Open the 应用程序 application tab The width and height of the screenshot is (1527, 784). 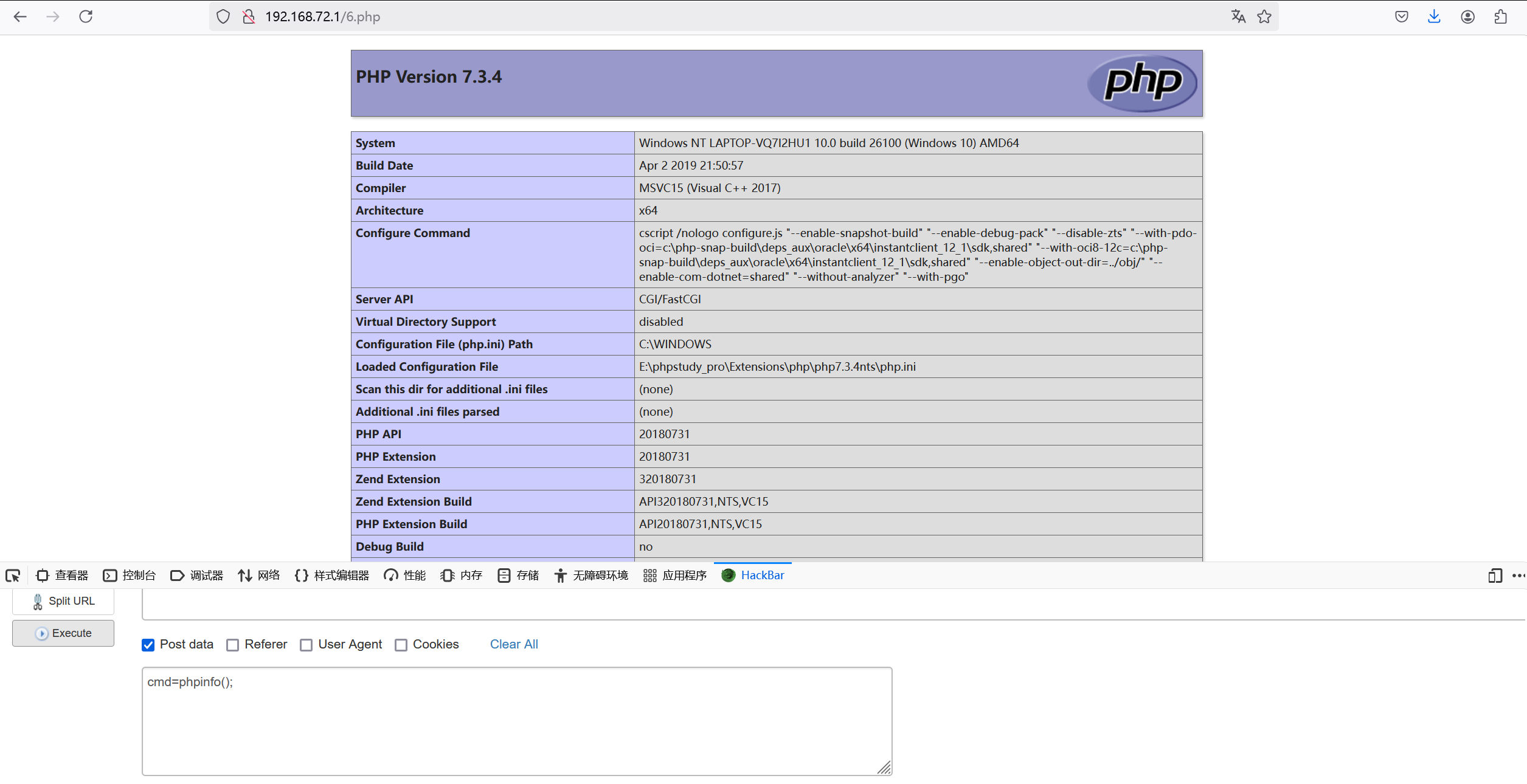click(x=675, y=575)
